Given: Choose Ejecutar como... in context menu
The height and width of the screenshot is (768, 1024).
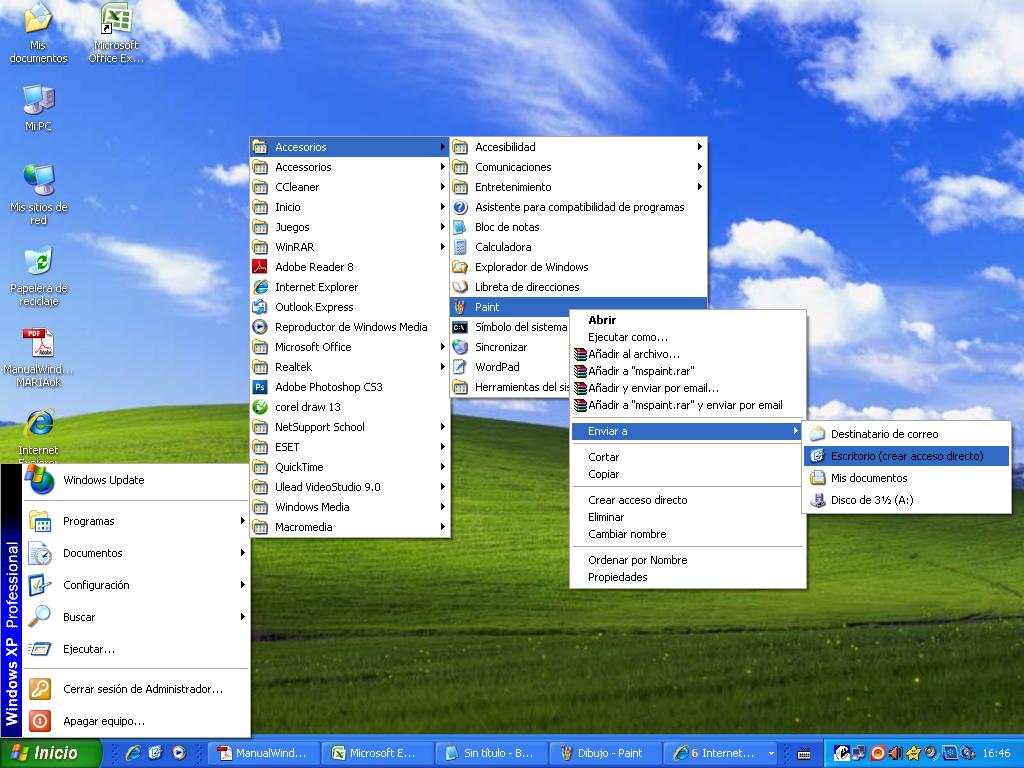Looking at the screenshot, I should coord(688,337).
